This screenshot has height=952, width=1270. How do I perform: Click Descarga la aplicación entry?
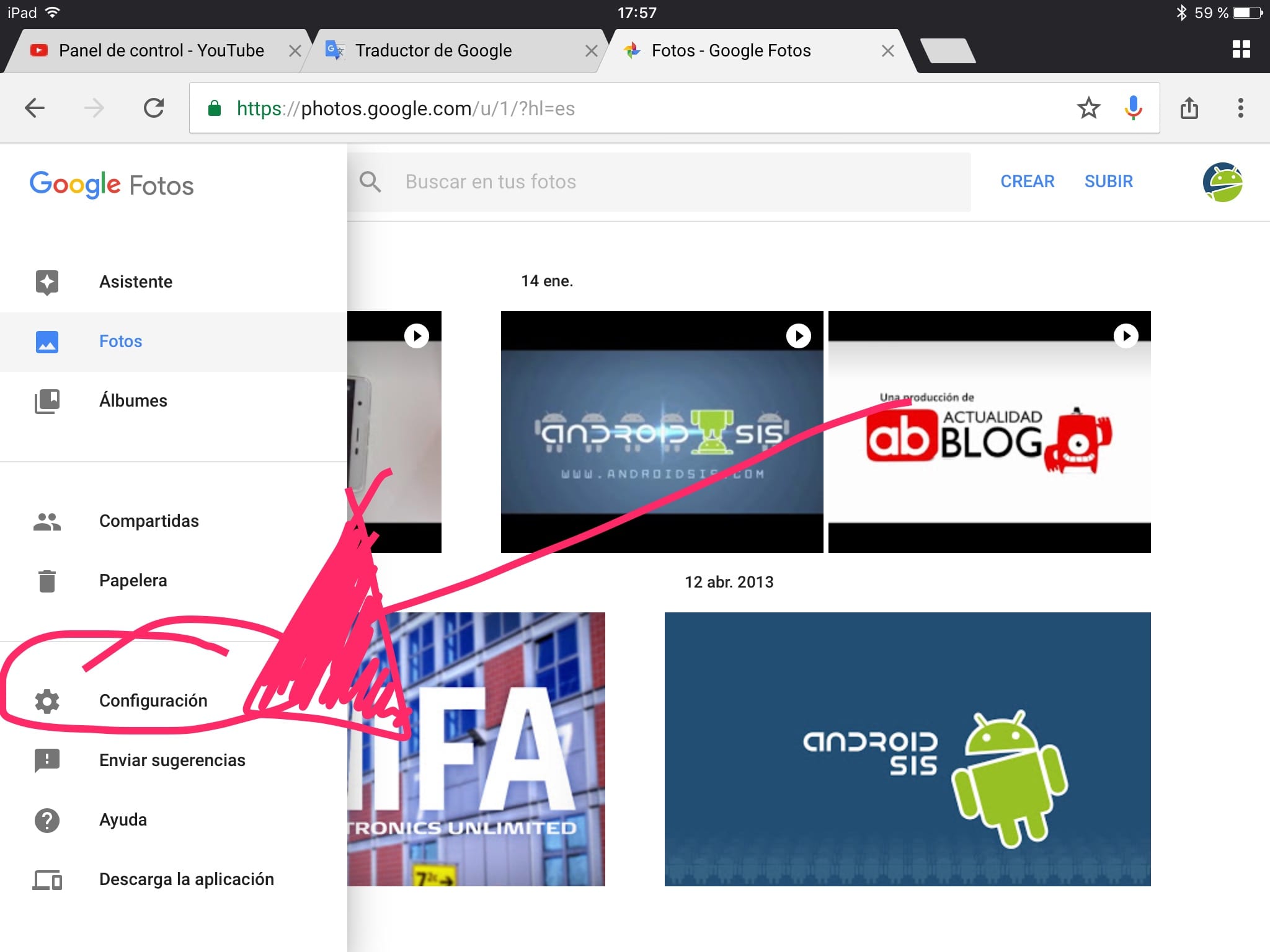pyautogui.click(x=174, y=879)
